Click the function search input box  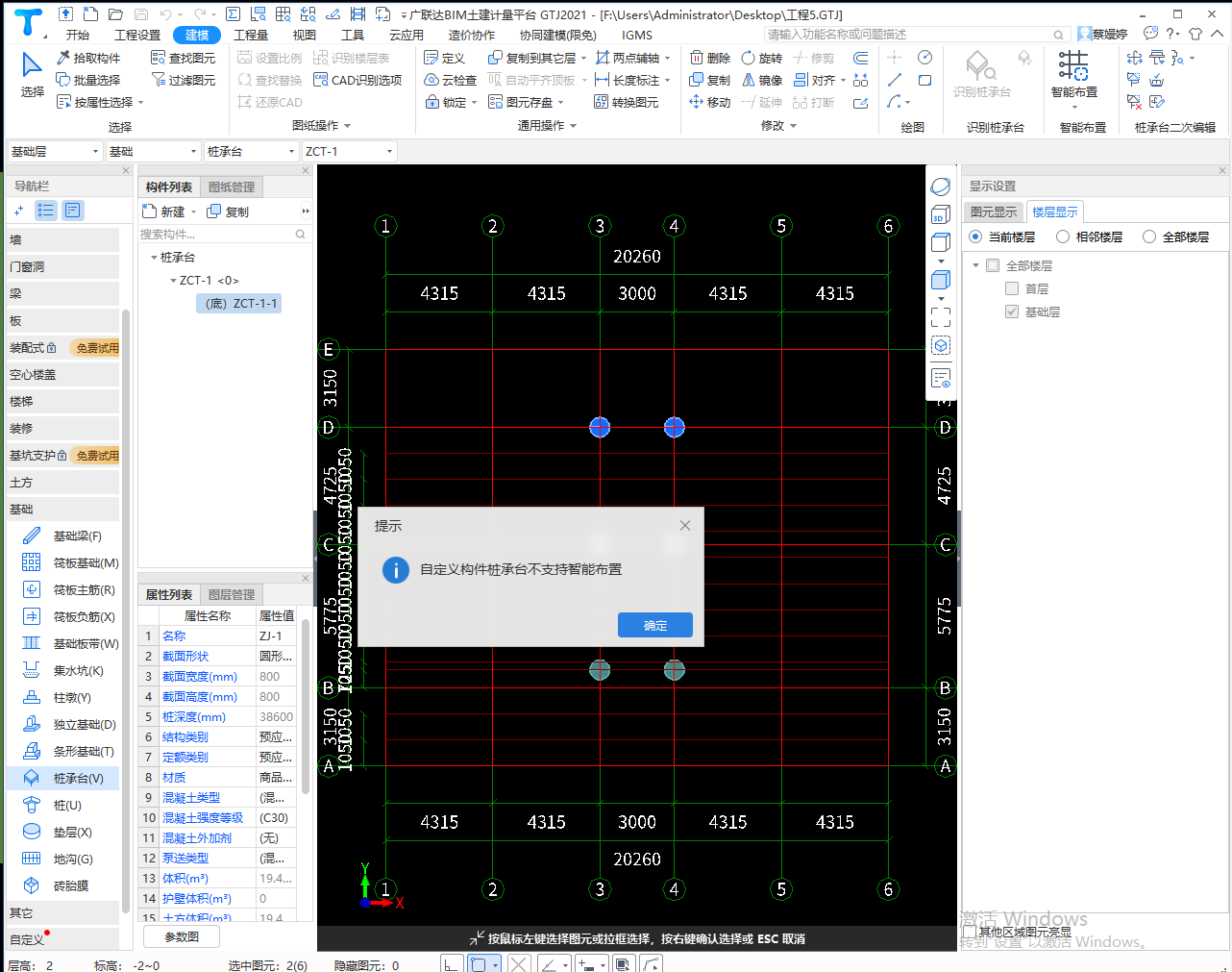point(916,34)
